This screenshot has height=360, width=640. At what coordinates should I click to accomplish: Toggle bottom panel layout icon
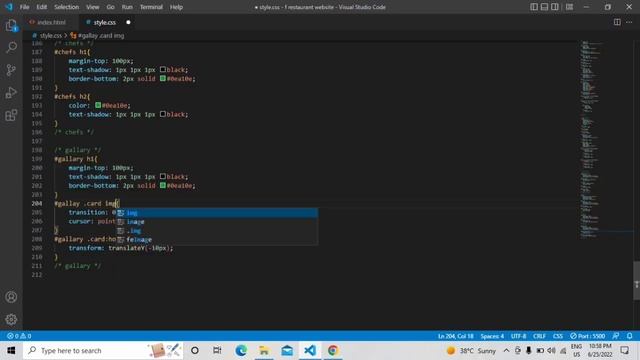(544, 7)
